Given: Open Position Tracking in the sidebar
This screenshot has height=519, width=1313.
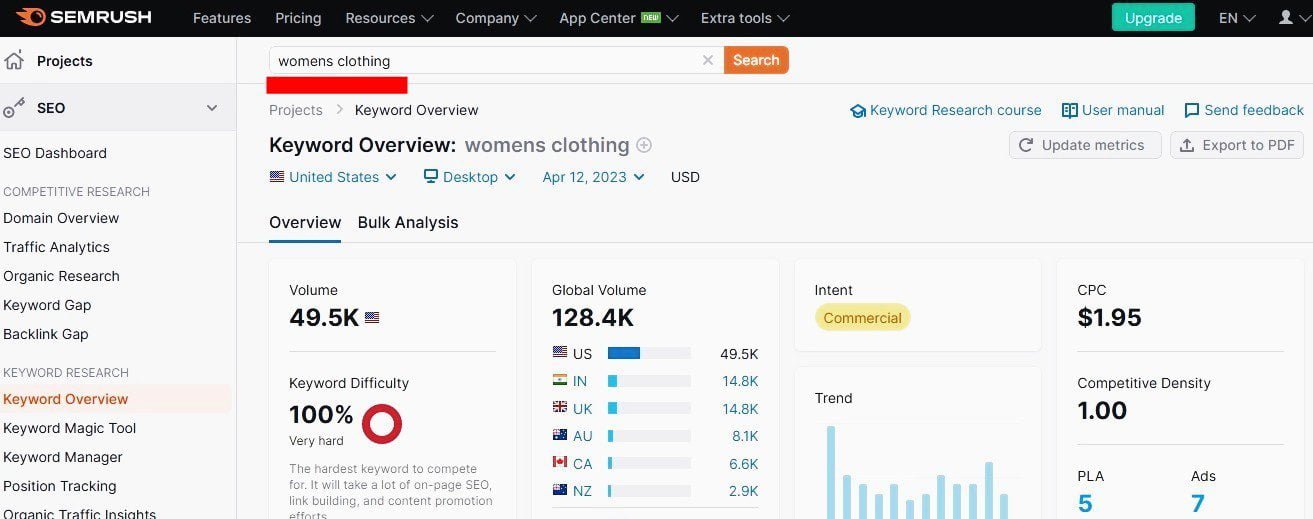Looking at the screenshot, I should (x=60, y=486).
